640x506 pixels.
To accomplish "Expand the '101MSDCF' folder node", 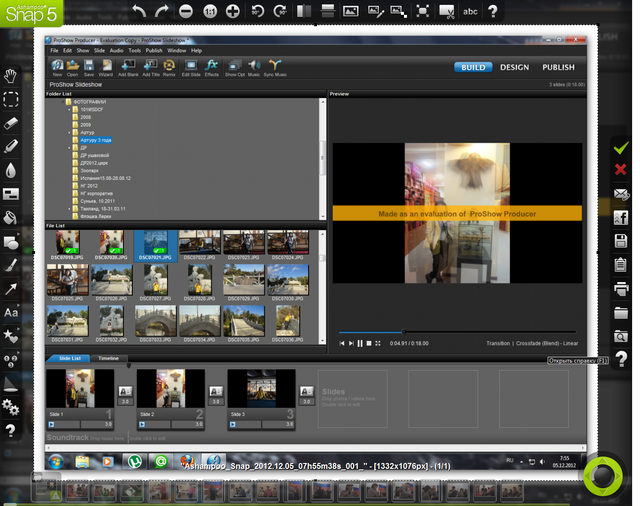I will (69, 109).
